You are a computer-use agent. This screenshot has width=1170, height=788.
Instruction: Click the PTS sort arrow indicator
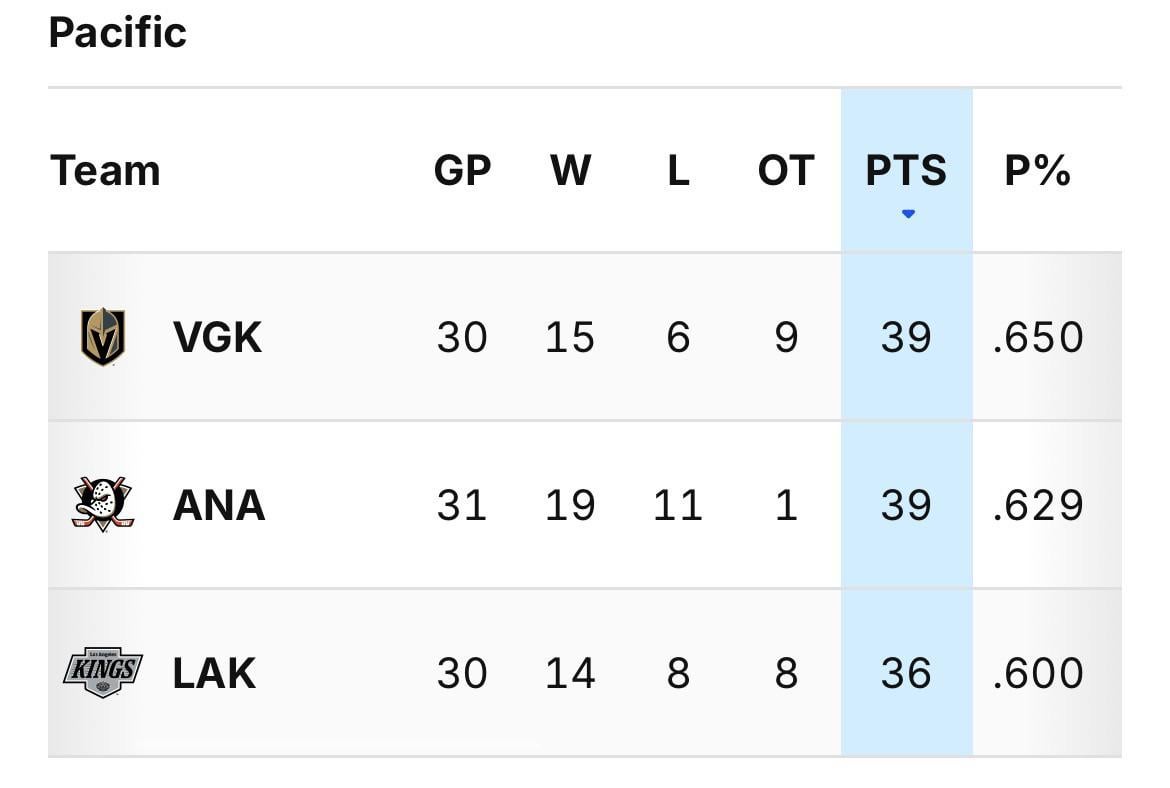point(907,214)
